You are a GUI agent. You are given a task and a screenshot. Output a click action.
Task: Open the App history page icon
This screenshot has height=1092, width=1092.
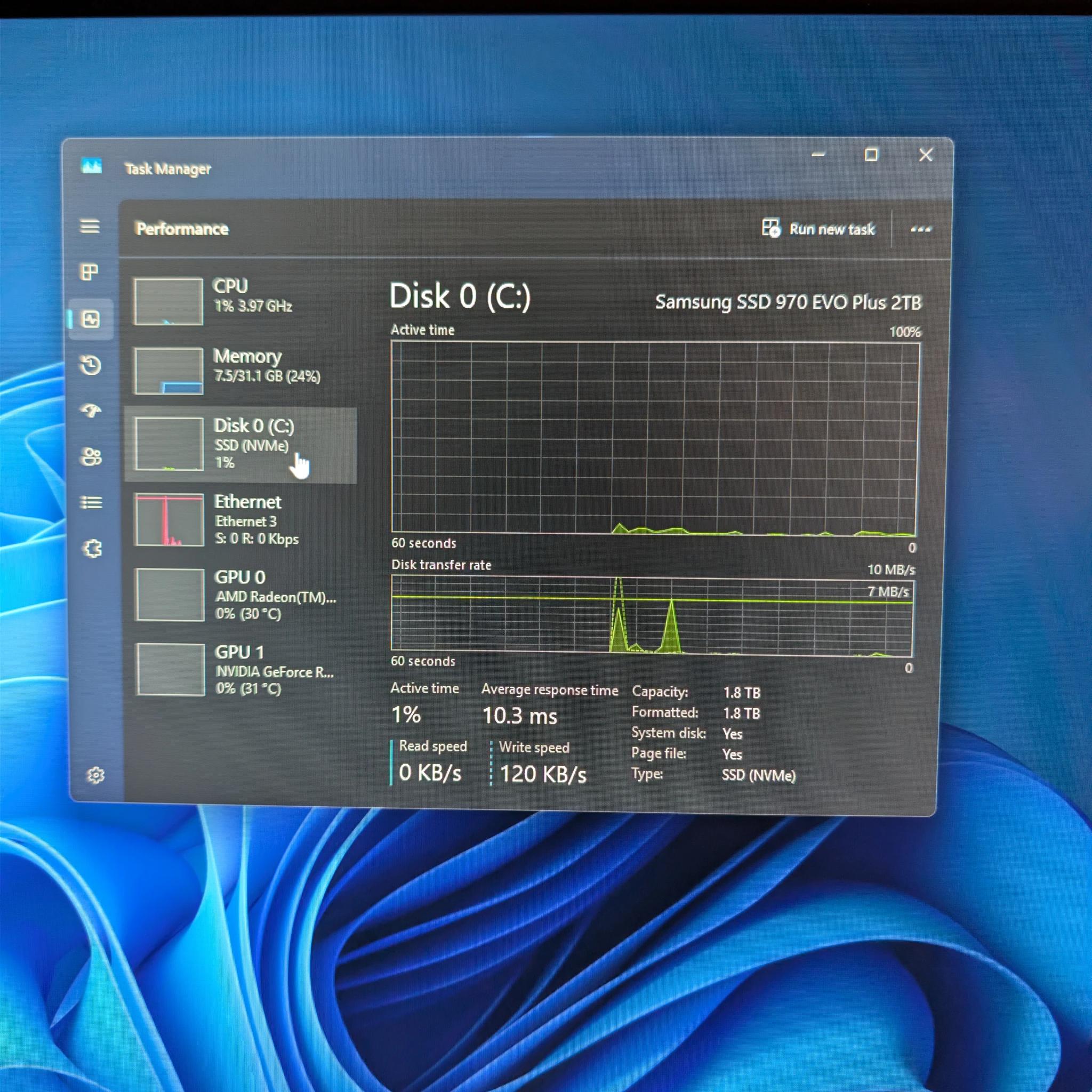click(91, 365)
